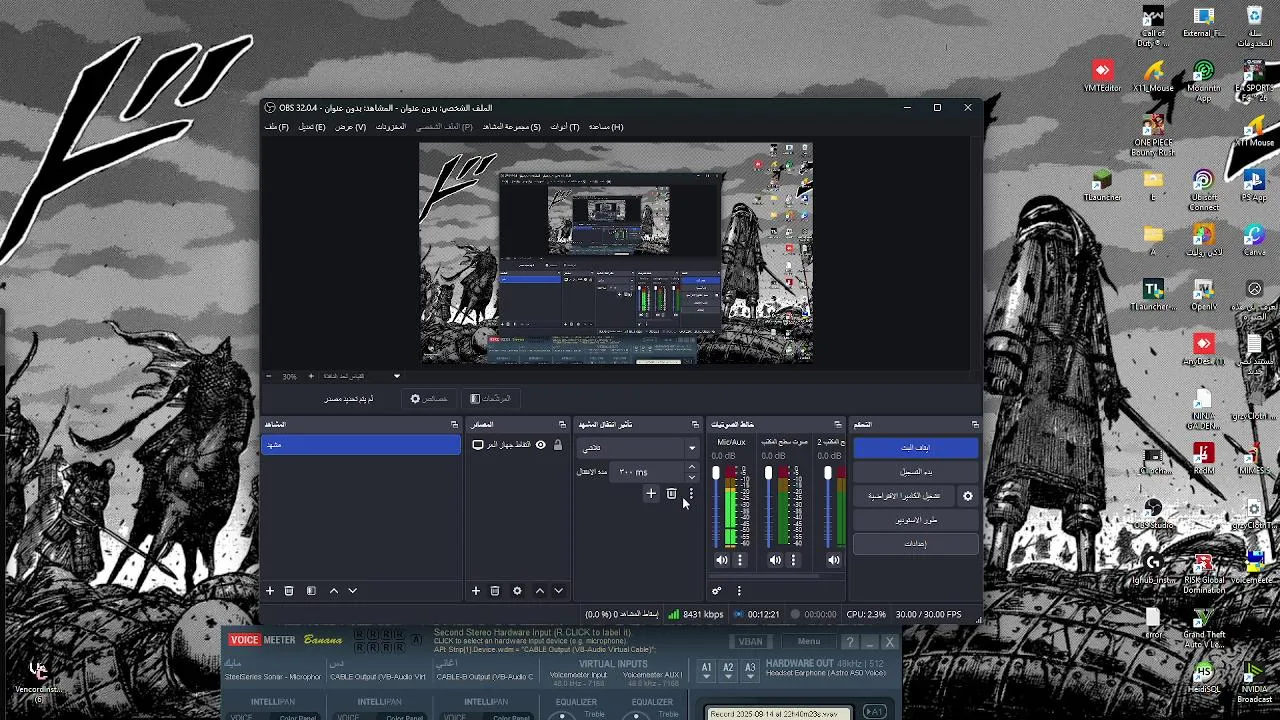Add a new source with plus icon
Screen dimensions: 1280x720
[x=476, y=591]
